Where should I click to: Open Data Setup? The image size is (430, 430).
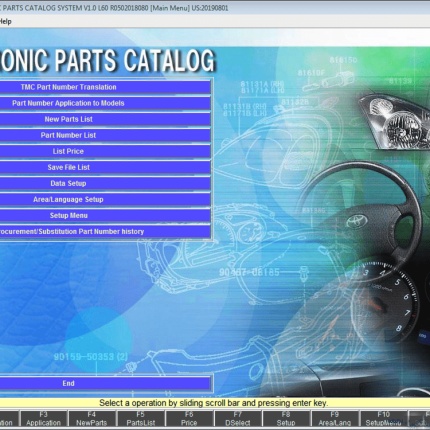coord(105,183)
